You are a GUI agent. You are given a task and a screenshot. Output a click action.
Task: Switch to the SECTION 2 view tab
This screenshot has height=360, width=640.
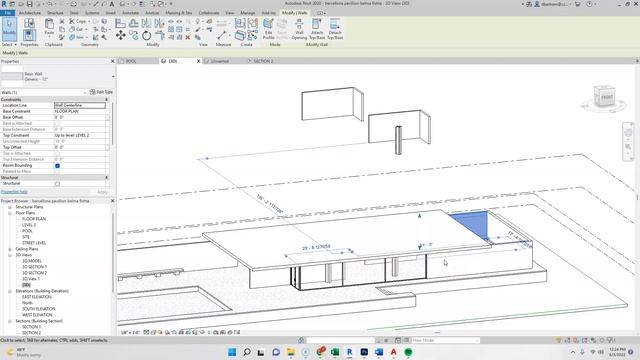[264, 61]
